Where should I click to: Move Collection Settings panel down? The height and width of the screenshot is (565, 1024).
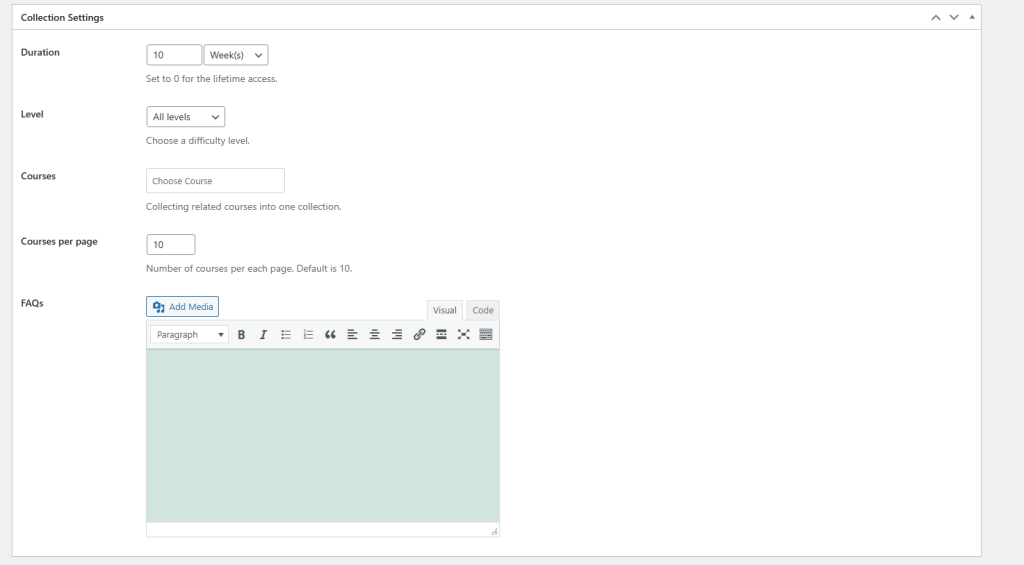point(954,18)
